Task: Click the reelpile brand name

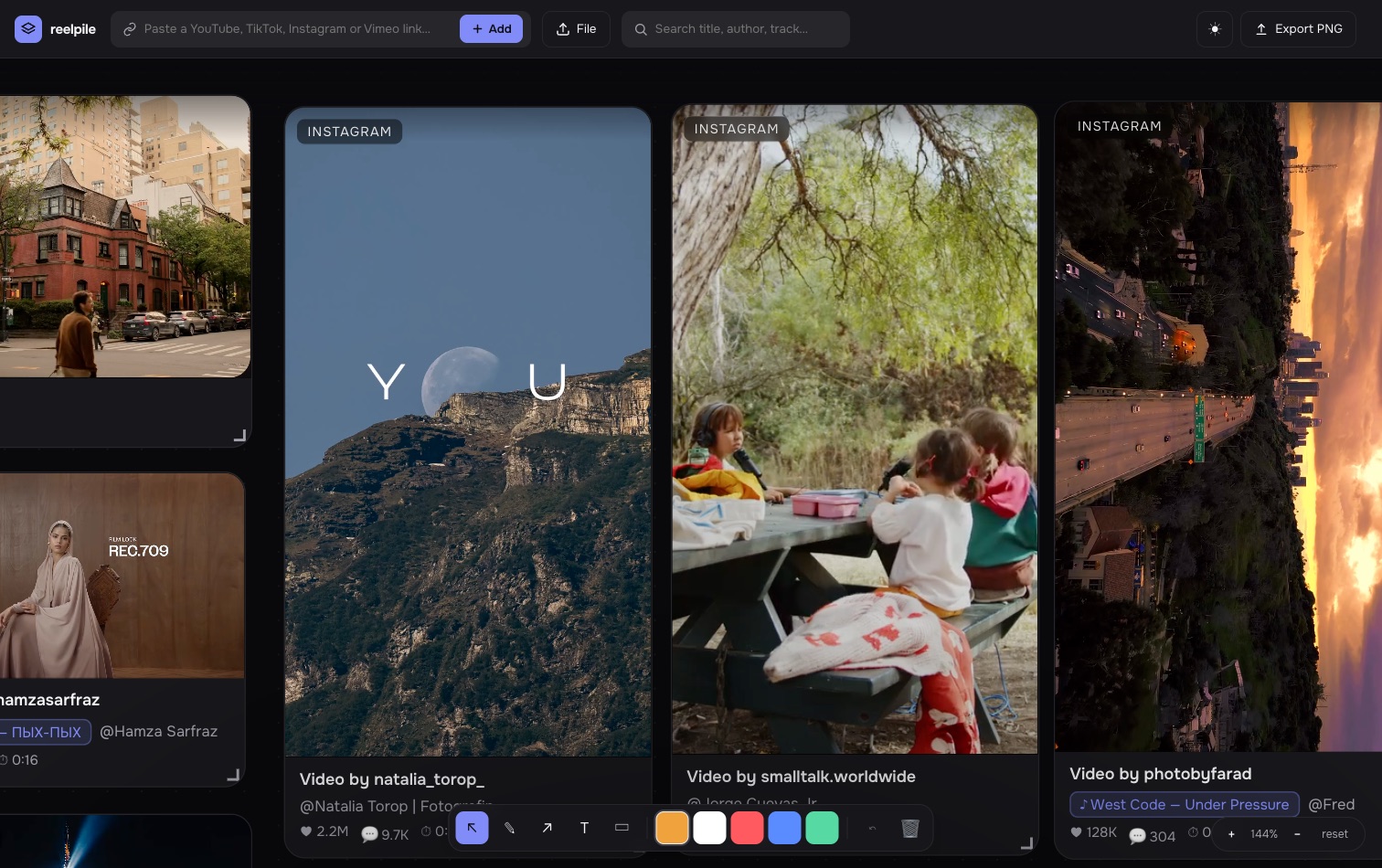Action: tap(73, 29)
